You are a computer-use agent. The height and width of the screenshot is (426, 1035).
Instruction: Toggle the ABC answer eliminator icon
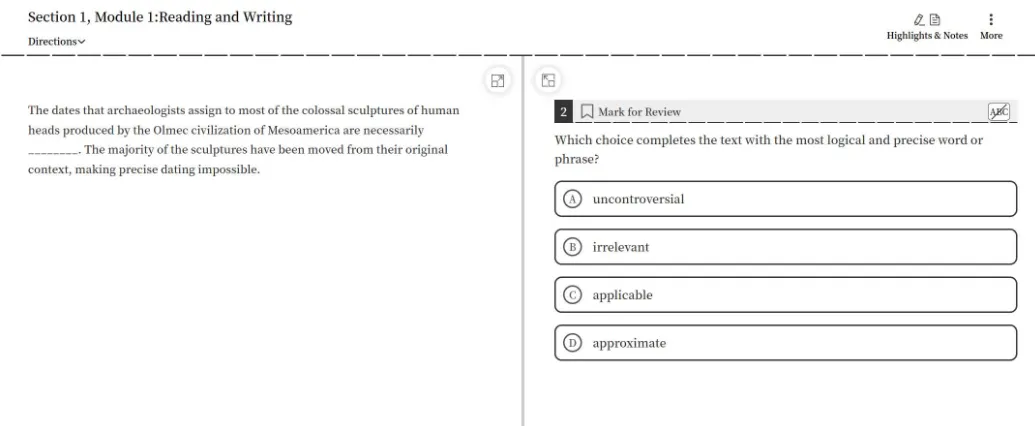pyautogui.click(x=999, y=112)
